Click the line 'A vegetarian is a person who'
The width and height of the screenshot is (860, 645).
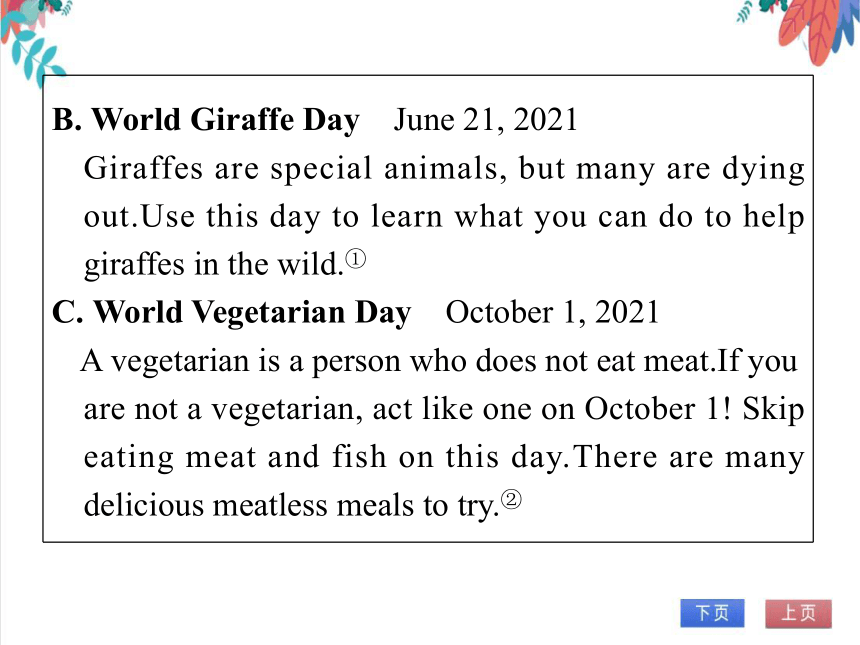[x=439, y=362]
